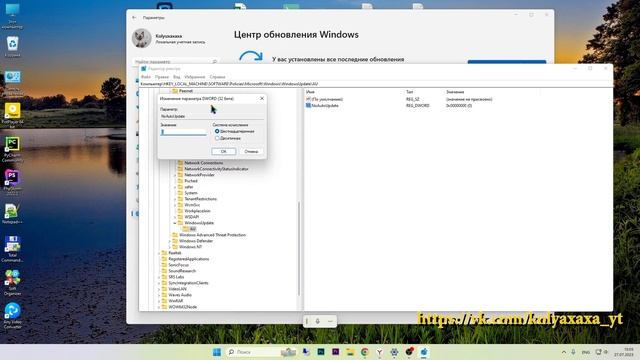This screenshot has height=360, width=640.
Task: Open Yandex Browser from the taskbar
Action: 380,352
